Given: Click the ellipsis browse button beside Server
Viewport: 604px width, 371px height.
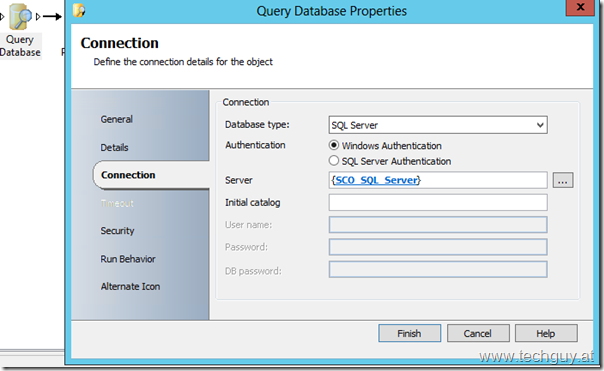Looking at the screenshot, I should tap(563, 180).
